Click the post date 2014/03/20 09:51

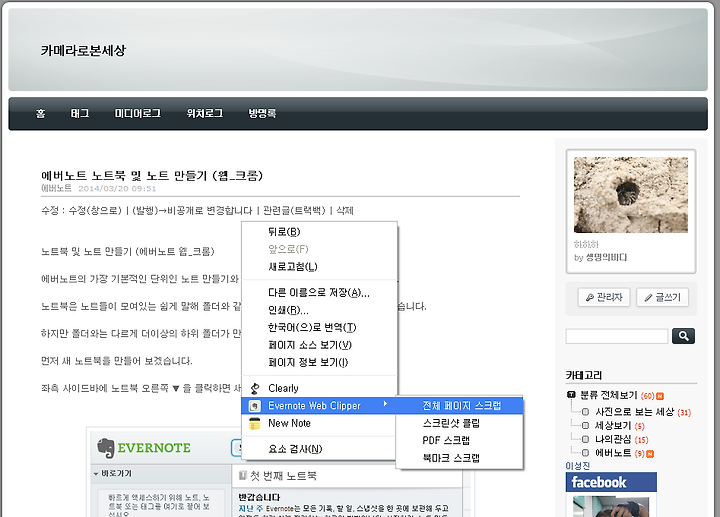[117, 189]
